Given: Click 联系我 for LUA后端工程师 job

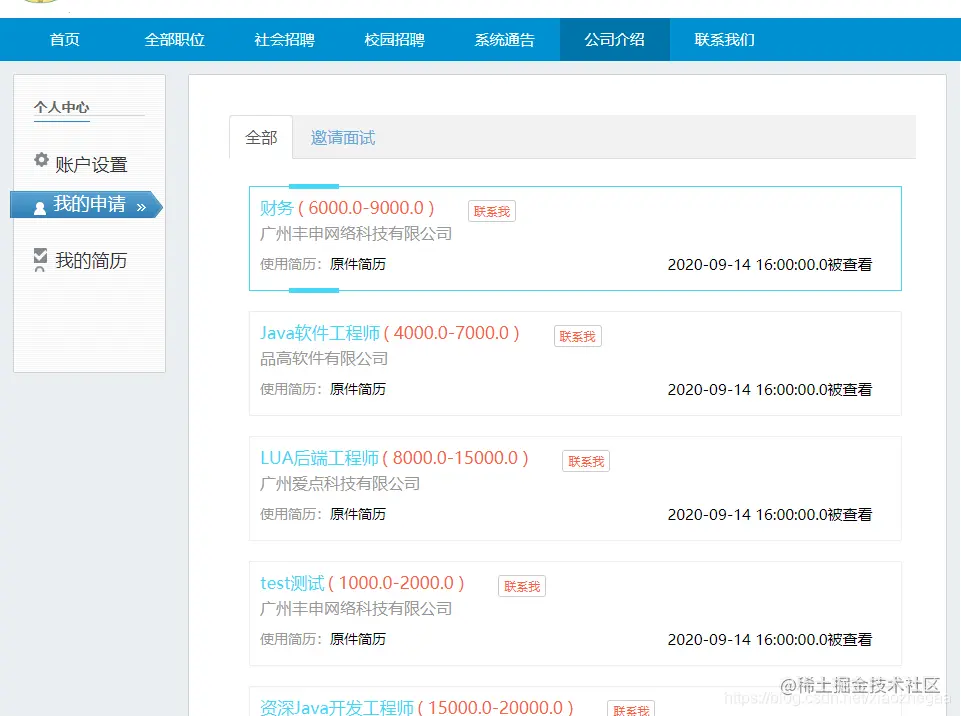Looking at the screenshot, I should pos(586,461).
